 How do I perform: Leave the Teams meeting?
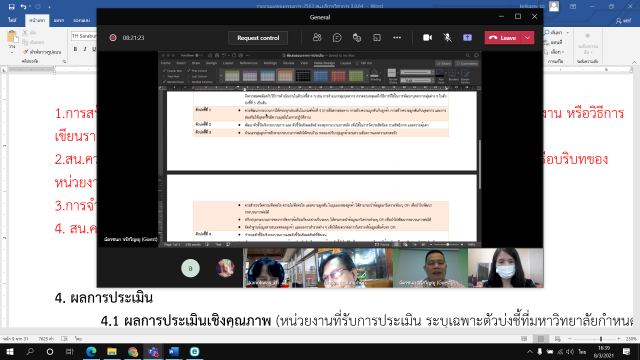pos(503,38)
